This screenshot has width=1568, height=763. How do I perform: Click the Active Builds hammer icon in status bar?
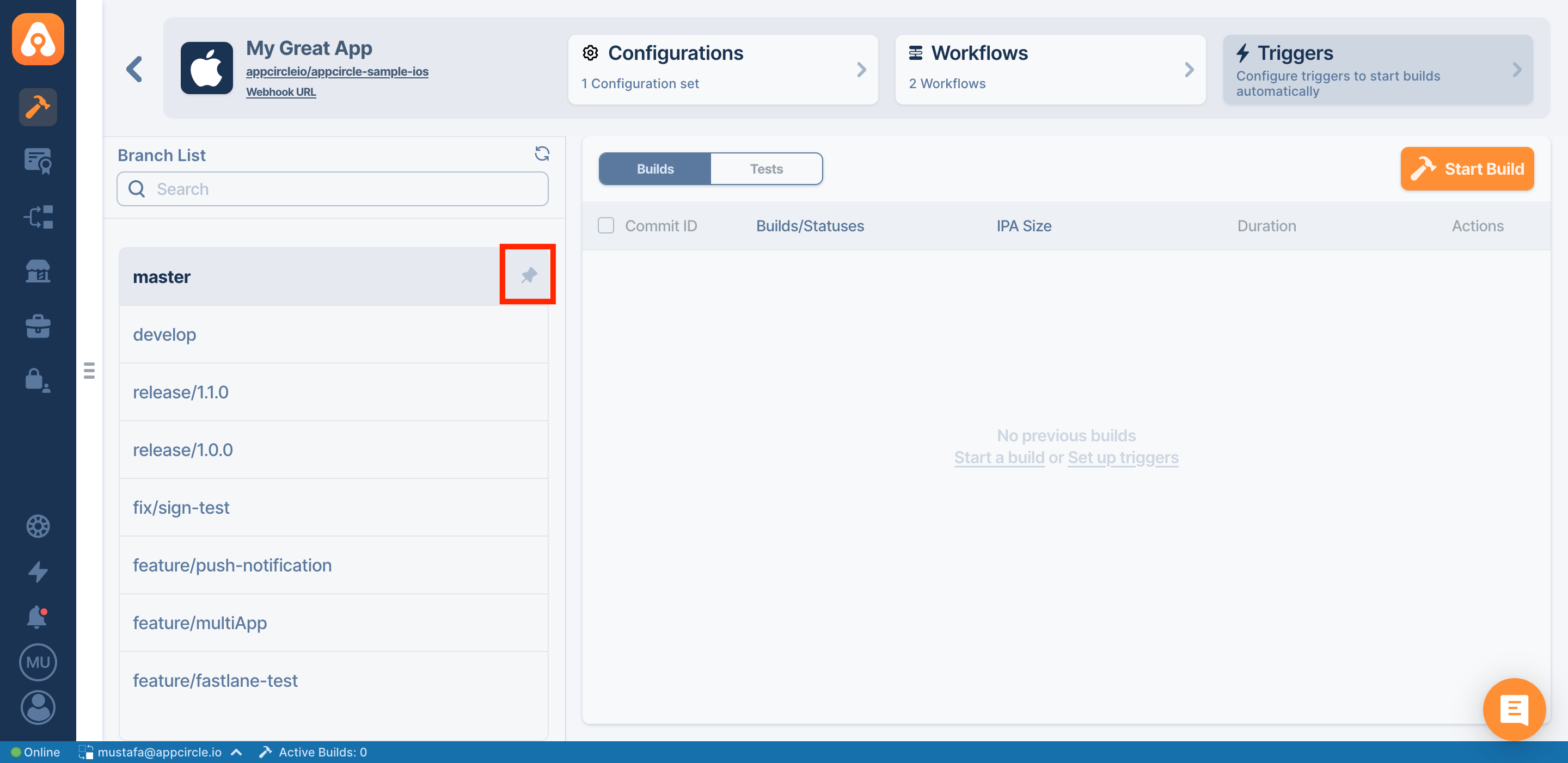[x=265, y=752]
